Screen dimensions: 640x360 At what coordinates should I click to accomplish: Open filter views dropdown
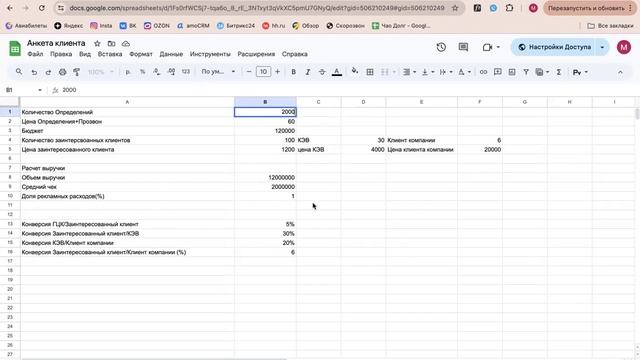(x=542, y=72)
